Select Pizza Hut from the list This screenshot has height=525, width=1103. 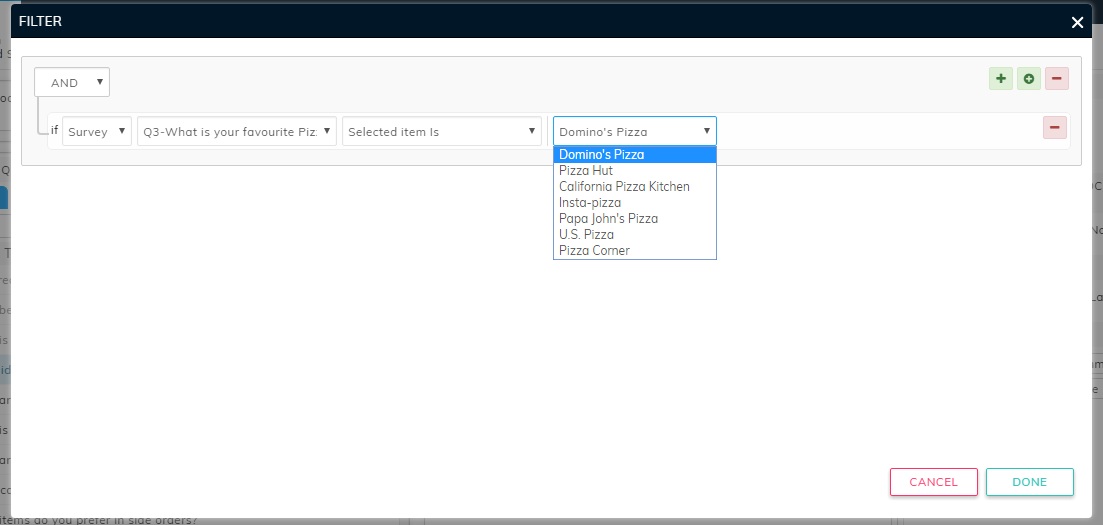point(635,170)
